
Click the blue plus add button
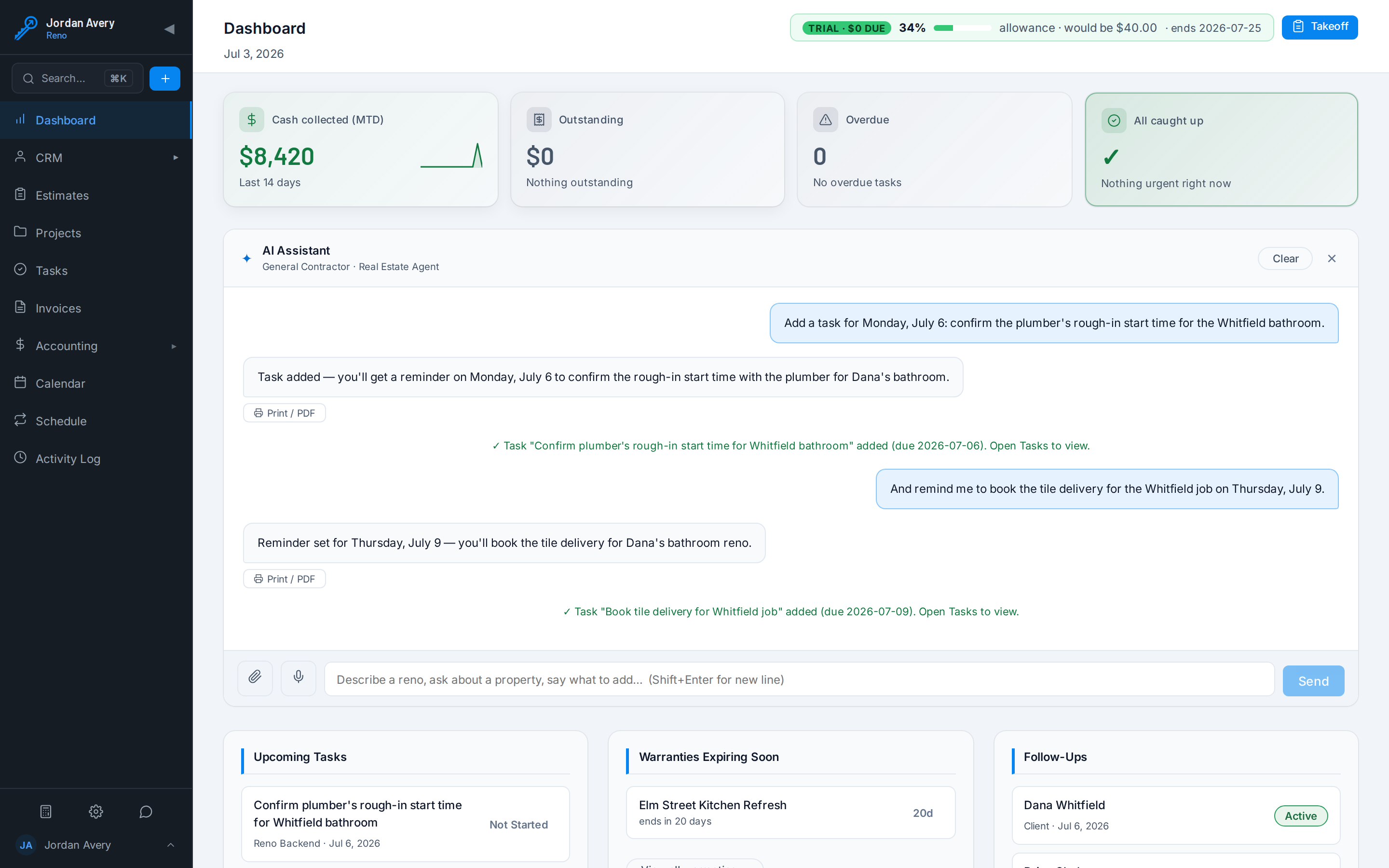click(165, 79)
